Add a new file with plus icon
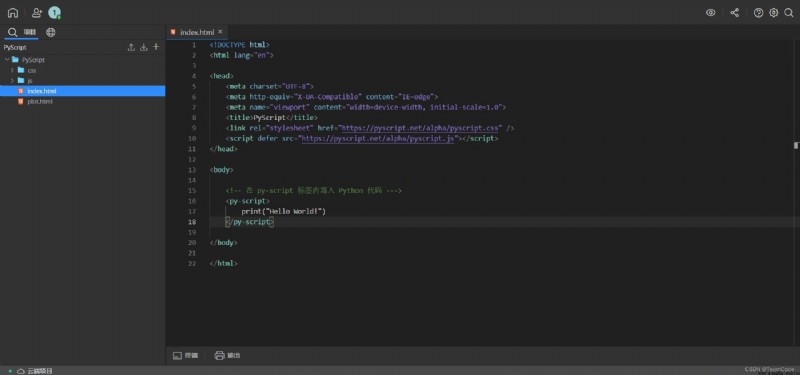This screenshot has height=375, width=800. click(156, 46)
